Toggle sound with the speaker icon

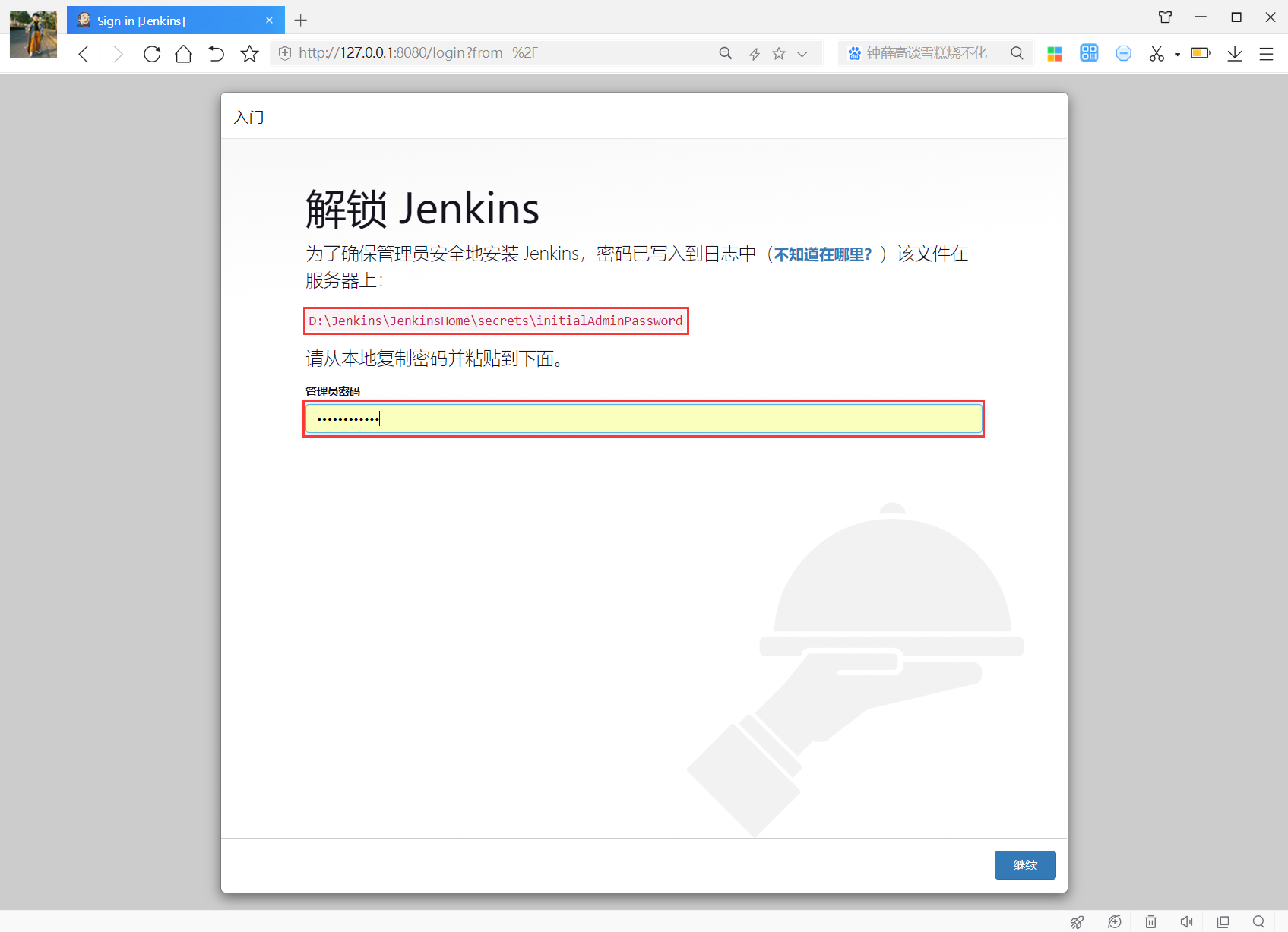pos(1187,922)
